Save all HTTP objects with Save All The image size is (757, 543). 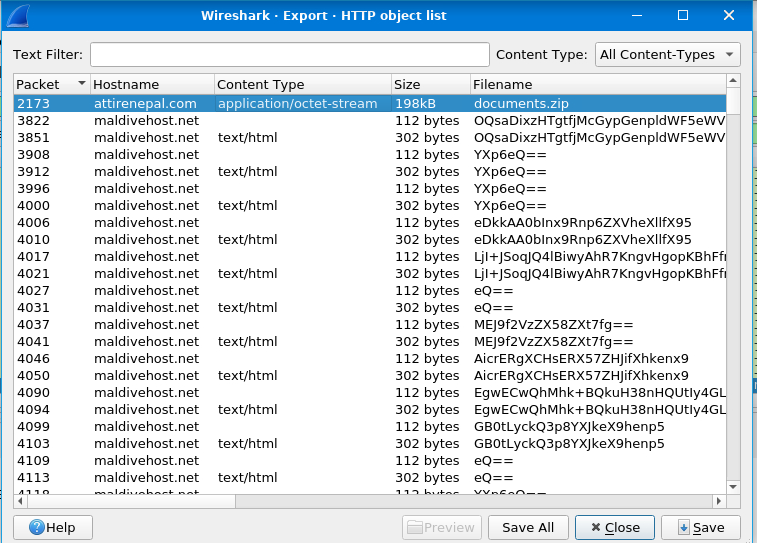click(528, 528)
